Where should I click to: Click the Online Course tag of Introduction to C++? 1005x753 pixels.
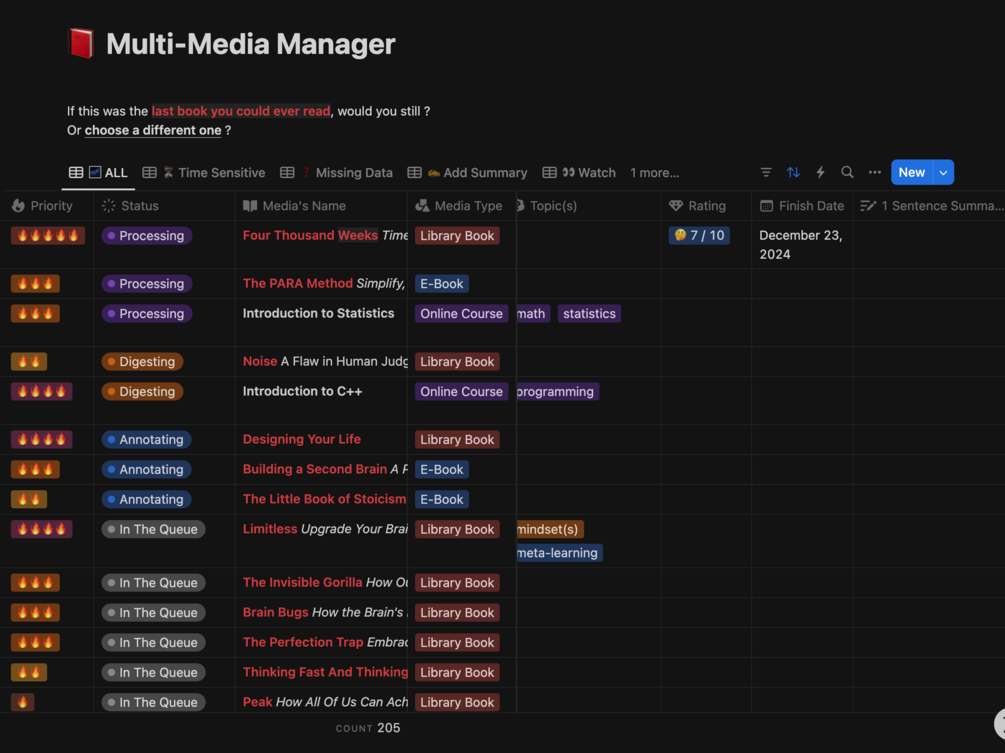(461, 392)
